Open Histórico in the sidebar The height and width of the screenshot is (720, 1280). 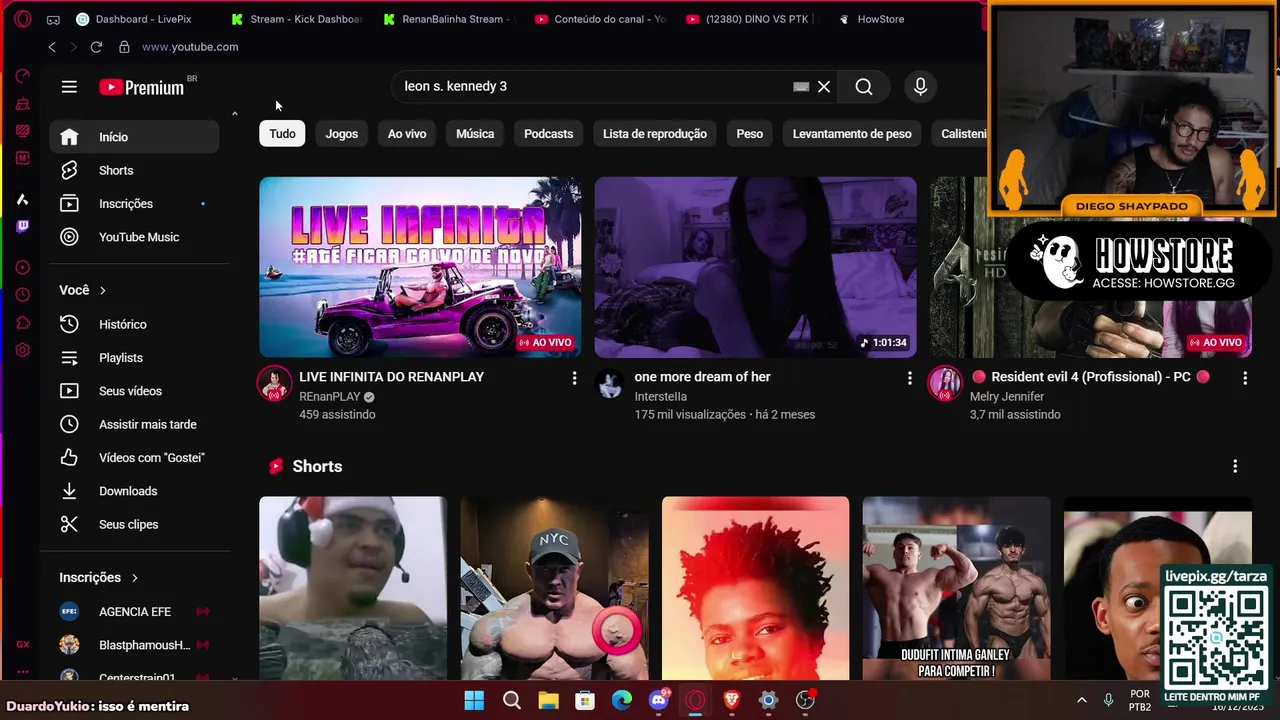[134, 324]
